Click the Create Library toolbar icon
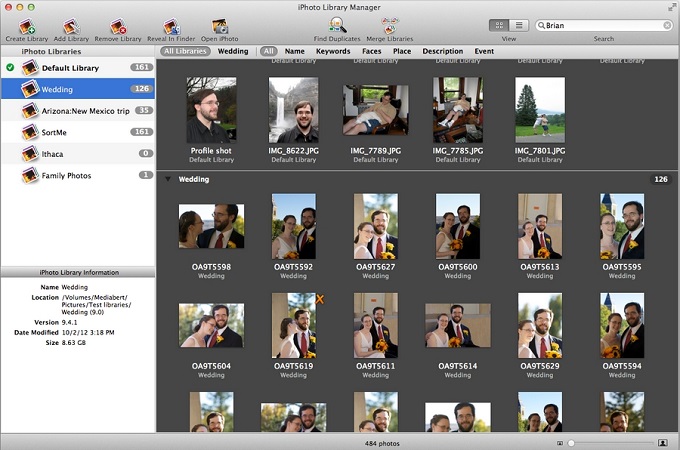Image resolution: width=680 pixels, height=450 pixels. click(27, 26)
